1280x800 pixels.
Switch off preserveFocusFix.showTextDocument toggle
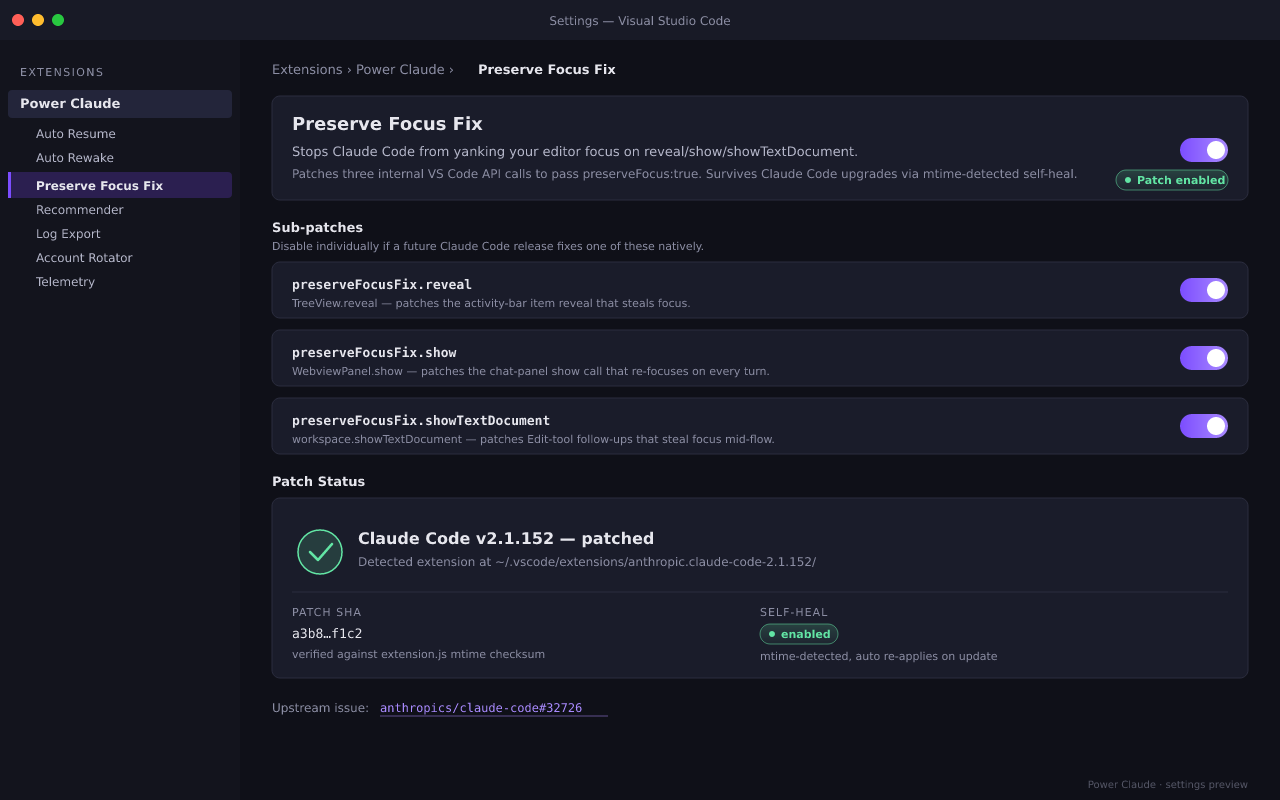click(x=1204, y=426)
